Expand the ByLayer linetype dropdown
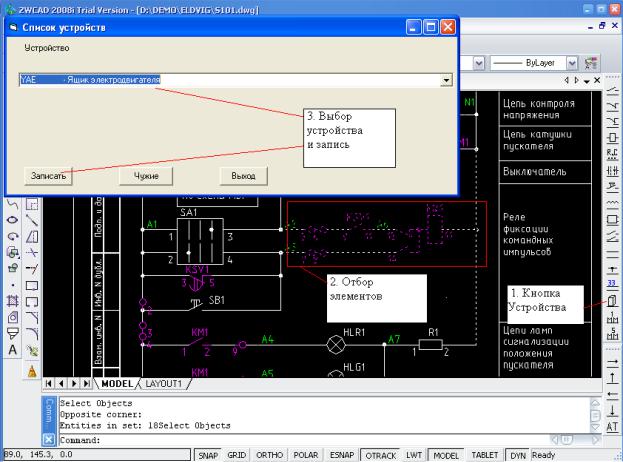 click(x=574, y=61)
